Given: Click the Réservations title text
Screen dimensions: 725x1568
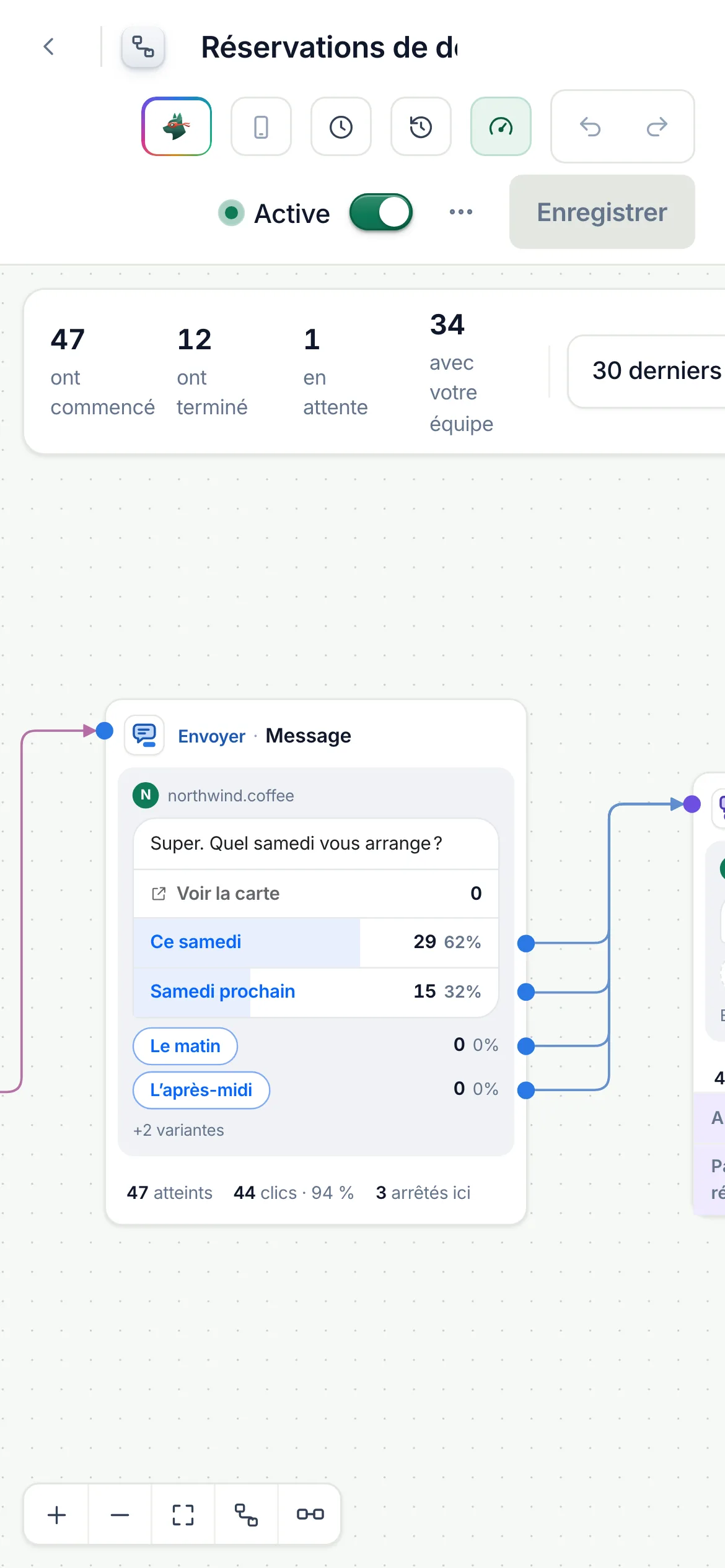Looking at the screenshot, I should 329,47.
